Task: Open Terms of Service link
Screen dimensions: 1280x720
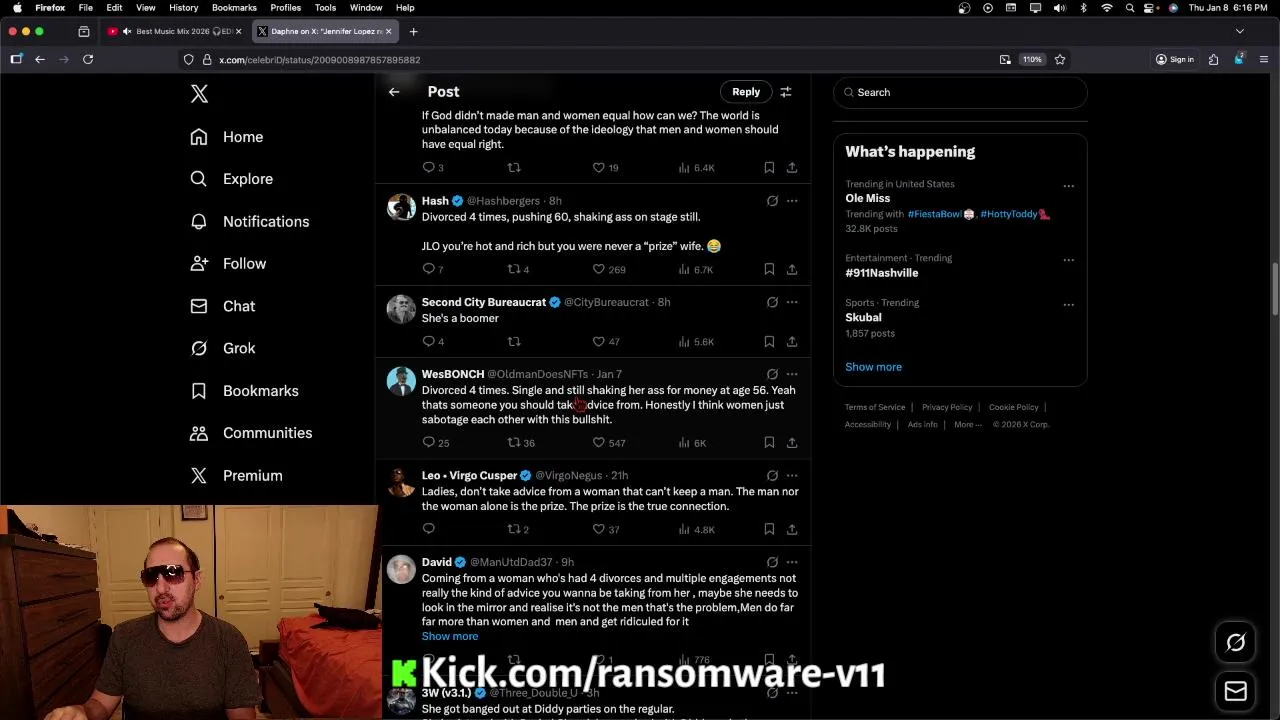Action: click(x=875, y=407)
